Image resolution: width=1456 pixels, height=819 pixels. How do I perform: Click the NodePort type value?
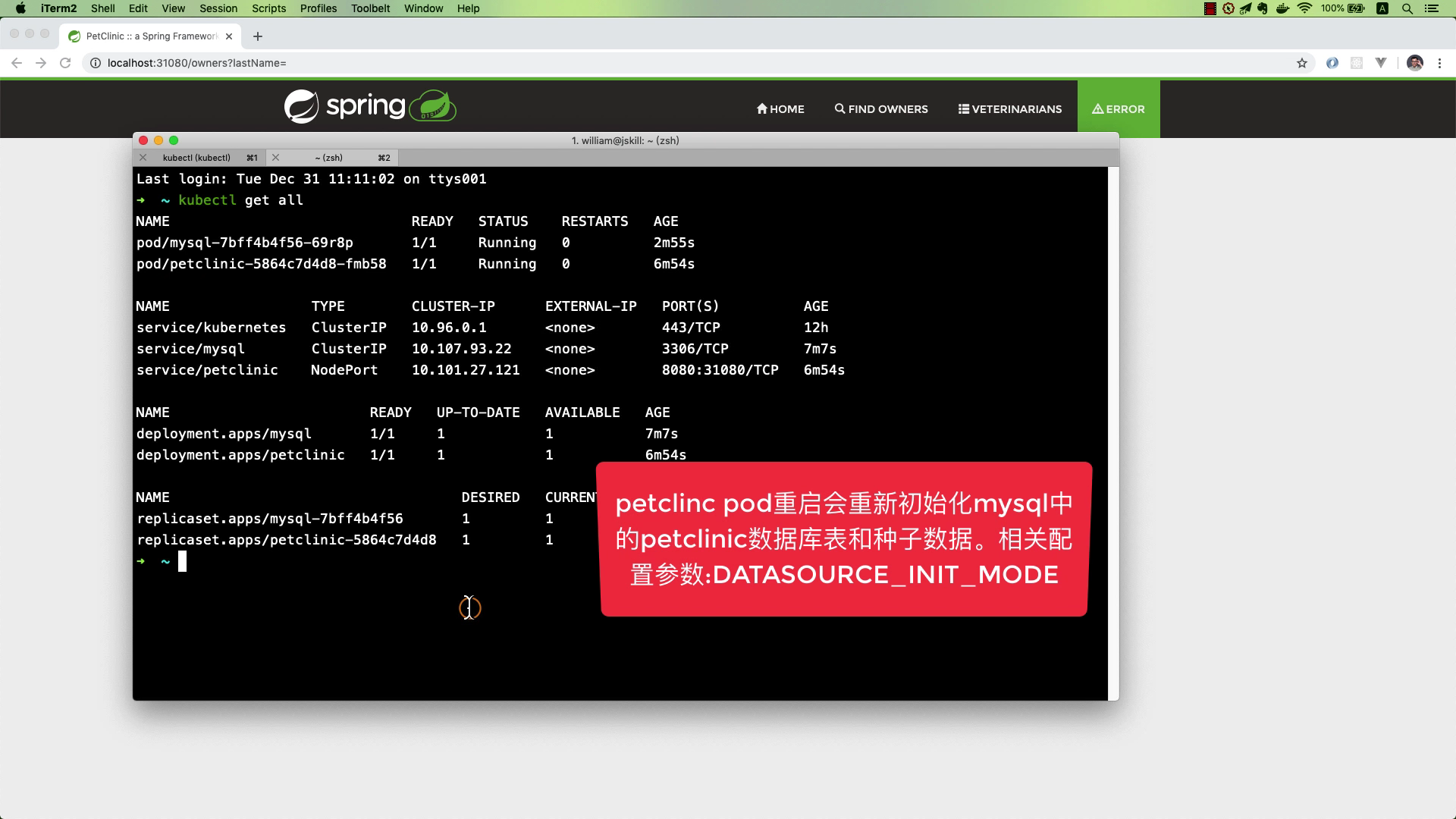coord(344,370)
